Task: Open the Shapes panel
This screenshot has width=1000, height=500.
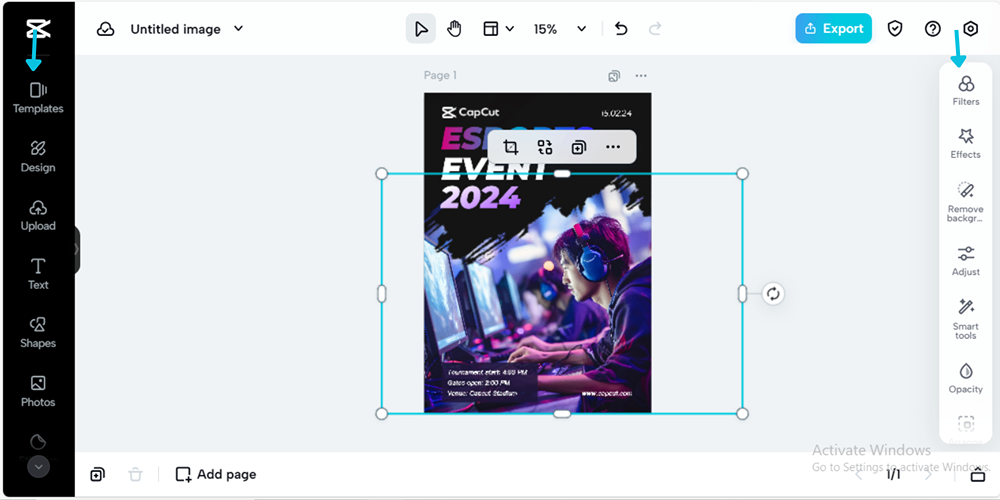Action: pos(38,333)
